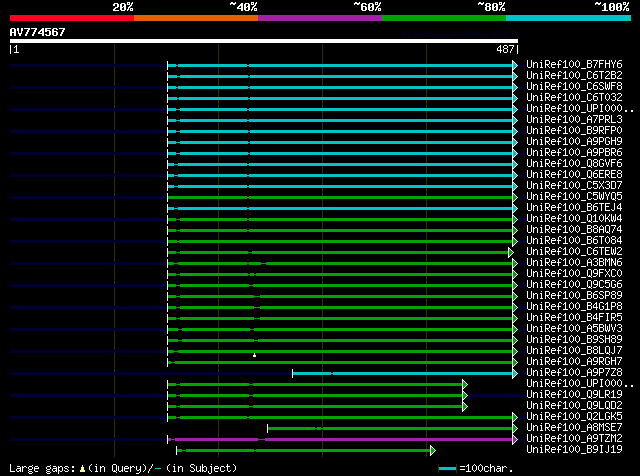Click the white start tick of A8MSE7 alignment
Screen dimensions: 640x476
pos(267,429)
